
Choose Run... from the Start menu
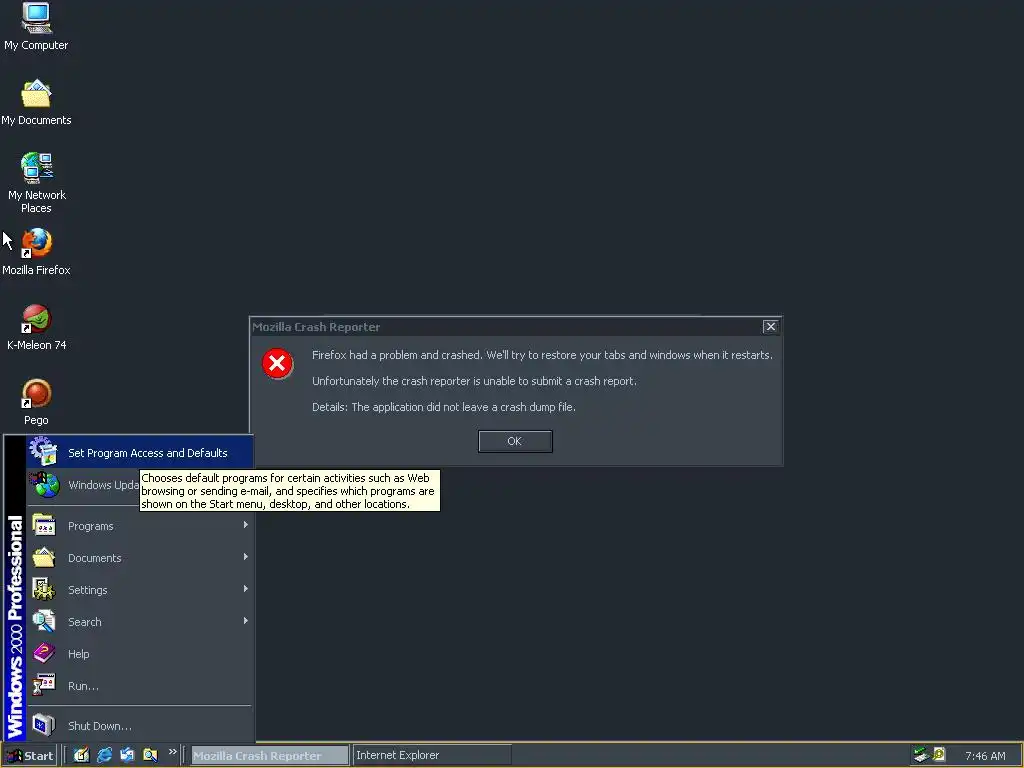pos(139,686)
